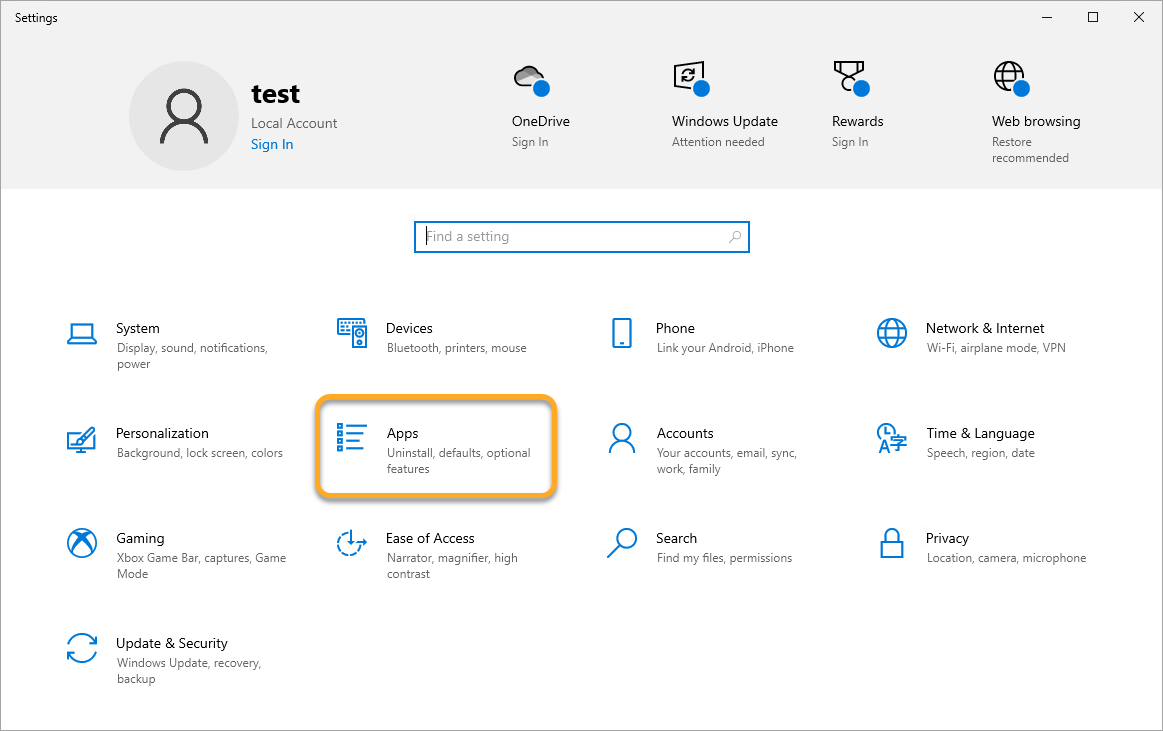Open the Phone settings icon
Image resolution: width=1163 pixels, height=731 pixels.
coord(622,333)
